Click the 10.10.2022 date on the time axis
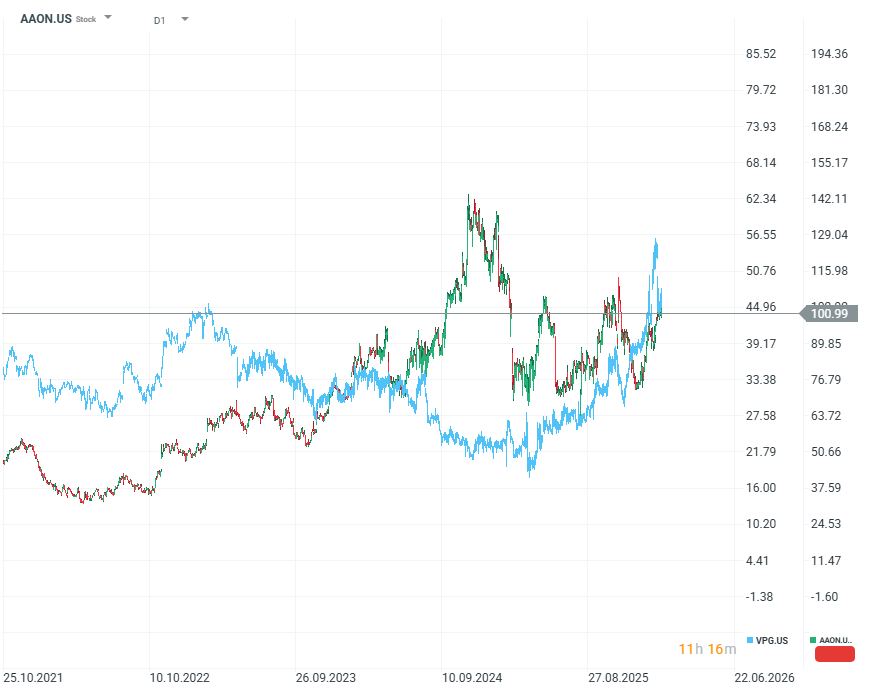Viewport: 871px width, 694px height. 180,677
